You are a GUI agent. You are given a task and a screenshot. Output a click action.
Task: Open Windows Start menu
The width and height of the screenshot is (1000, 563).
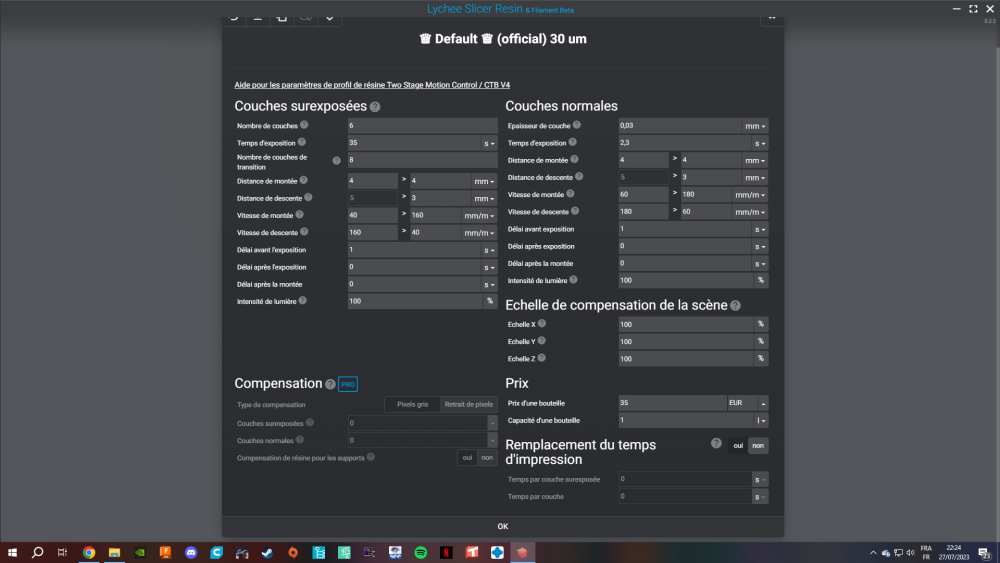[12, 553]
